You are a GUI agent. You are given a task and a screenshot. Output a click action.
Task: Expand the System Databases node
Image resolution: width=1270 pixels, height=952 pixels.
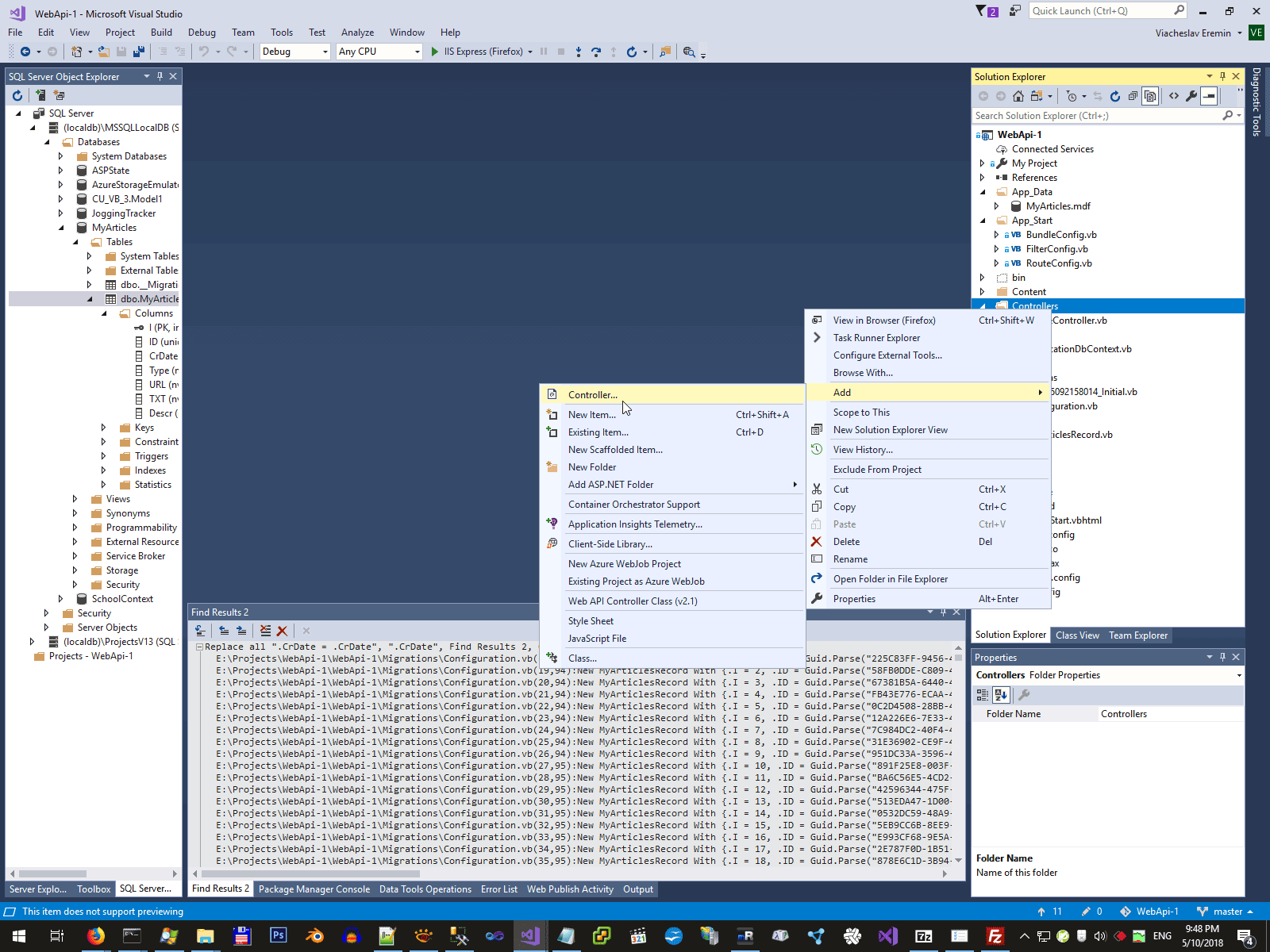(x=60, y=156)
